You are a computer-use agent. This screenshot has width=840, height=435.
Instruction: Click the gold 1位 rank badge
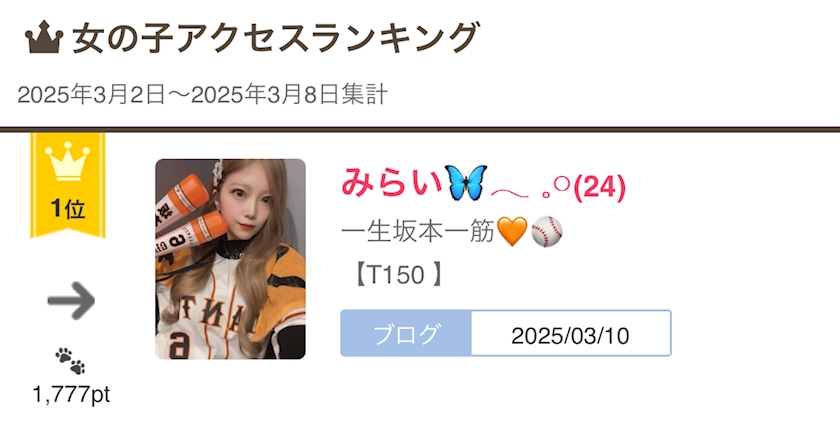pyautogui.click(x=68, y=185)
